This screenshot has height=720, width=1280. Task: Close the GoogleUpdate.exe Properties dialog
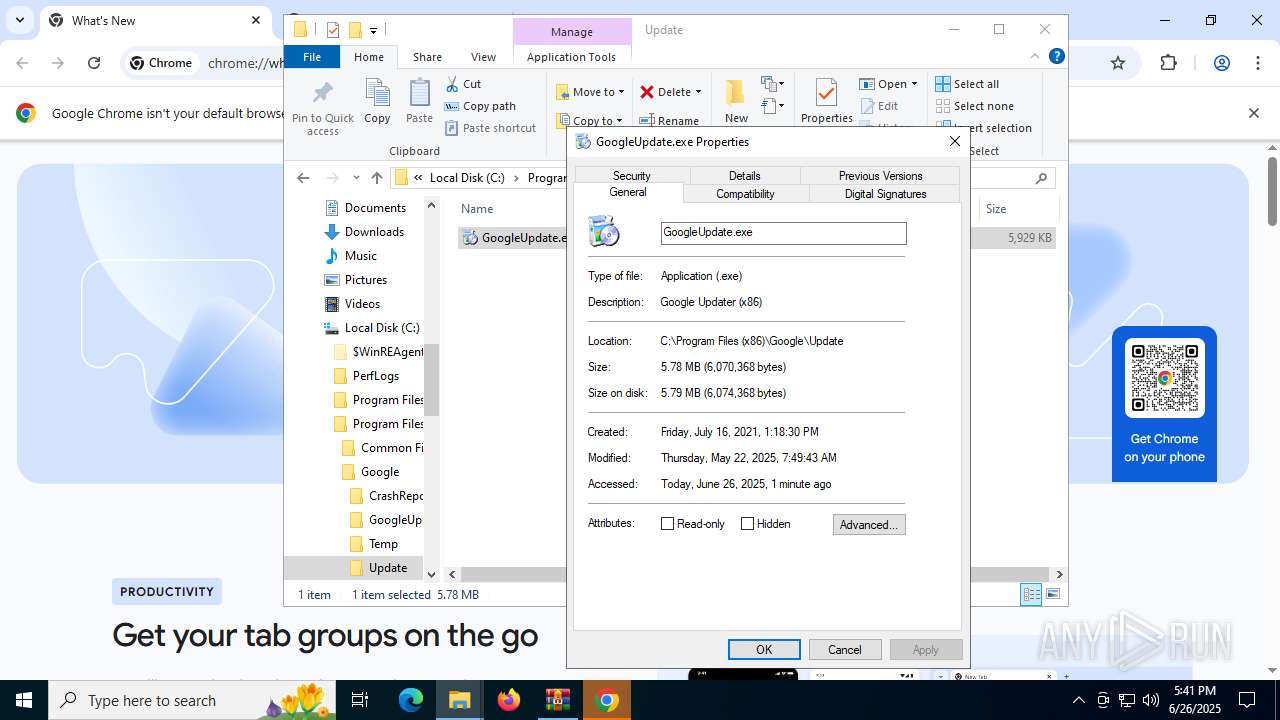tap(954, 141)
